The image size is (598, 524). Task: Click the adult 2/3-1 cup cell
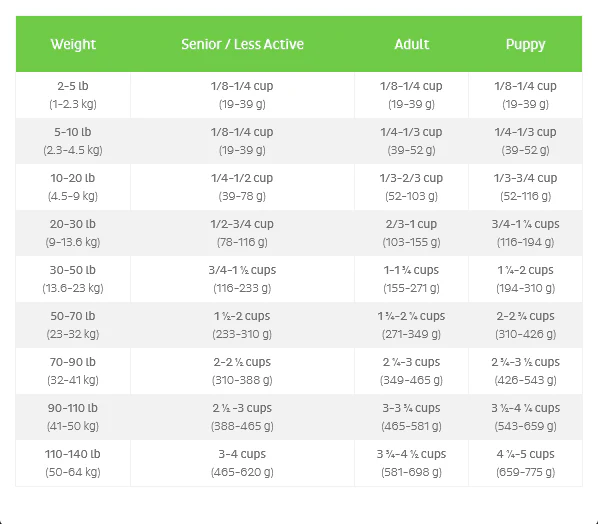click(x=412, y=233)
